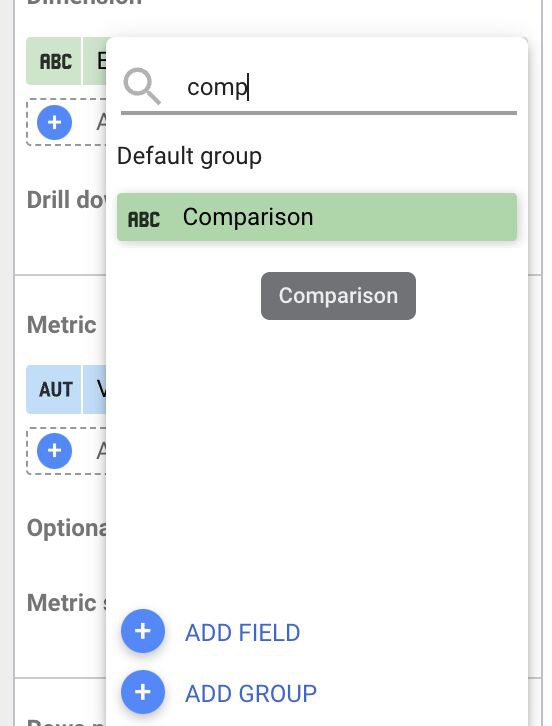Image resolution: width=552 pixels, height=726 pixels.
Task: Click the Optional metrics label
Action: click(66, 528)
